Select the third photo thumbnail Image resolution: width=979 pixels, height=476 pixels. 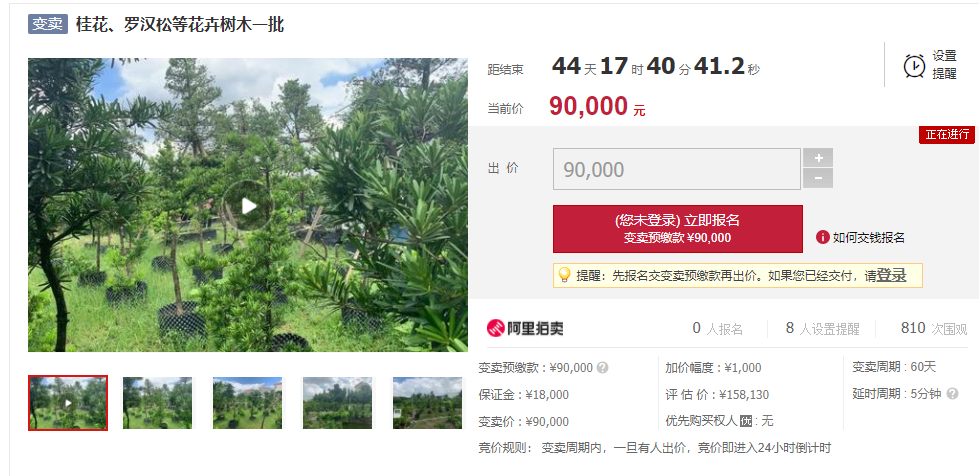tap(247, 403)
